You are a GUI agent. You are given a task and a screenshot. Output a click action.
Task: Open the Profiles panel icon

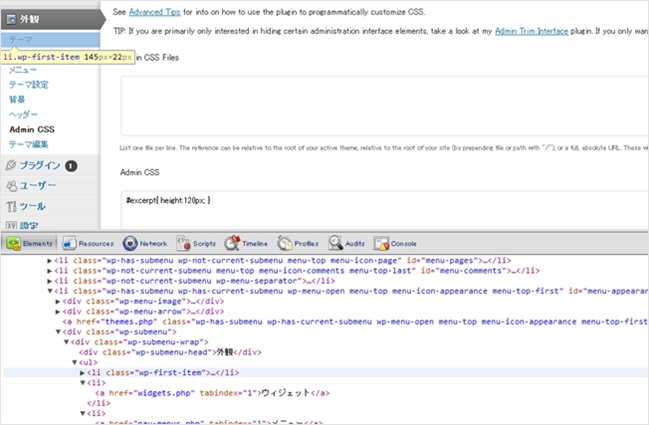(285, 243)
